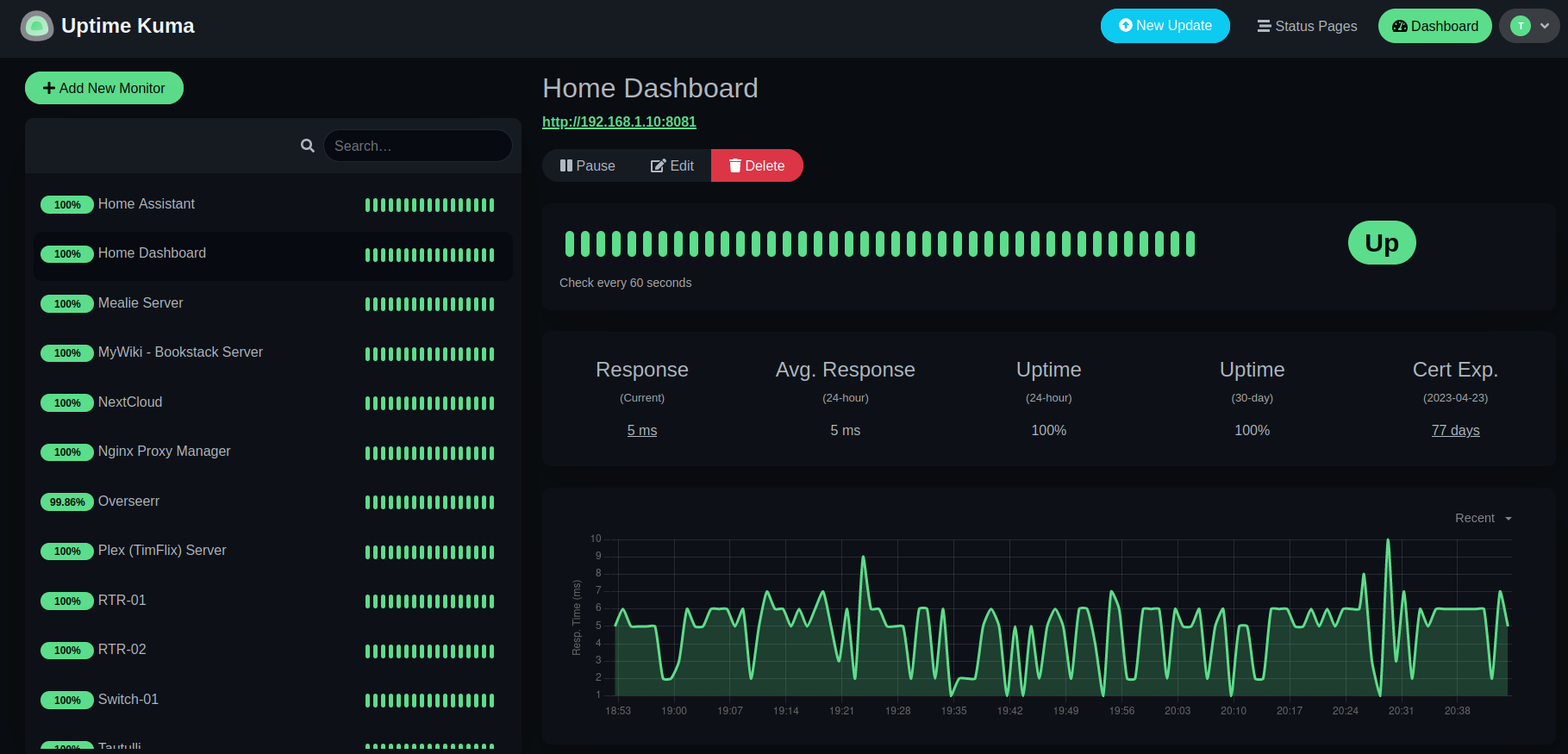Edit the Home Dashboard monitor
The image size is (1568, 754).
coord(672,165)
